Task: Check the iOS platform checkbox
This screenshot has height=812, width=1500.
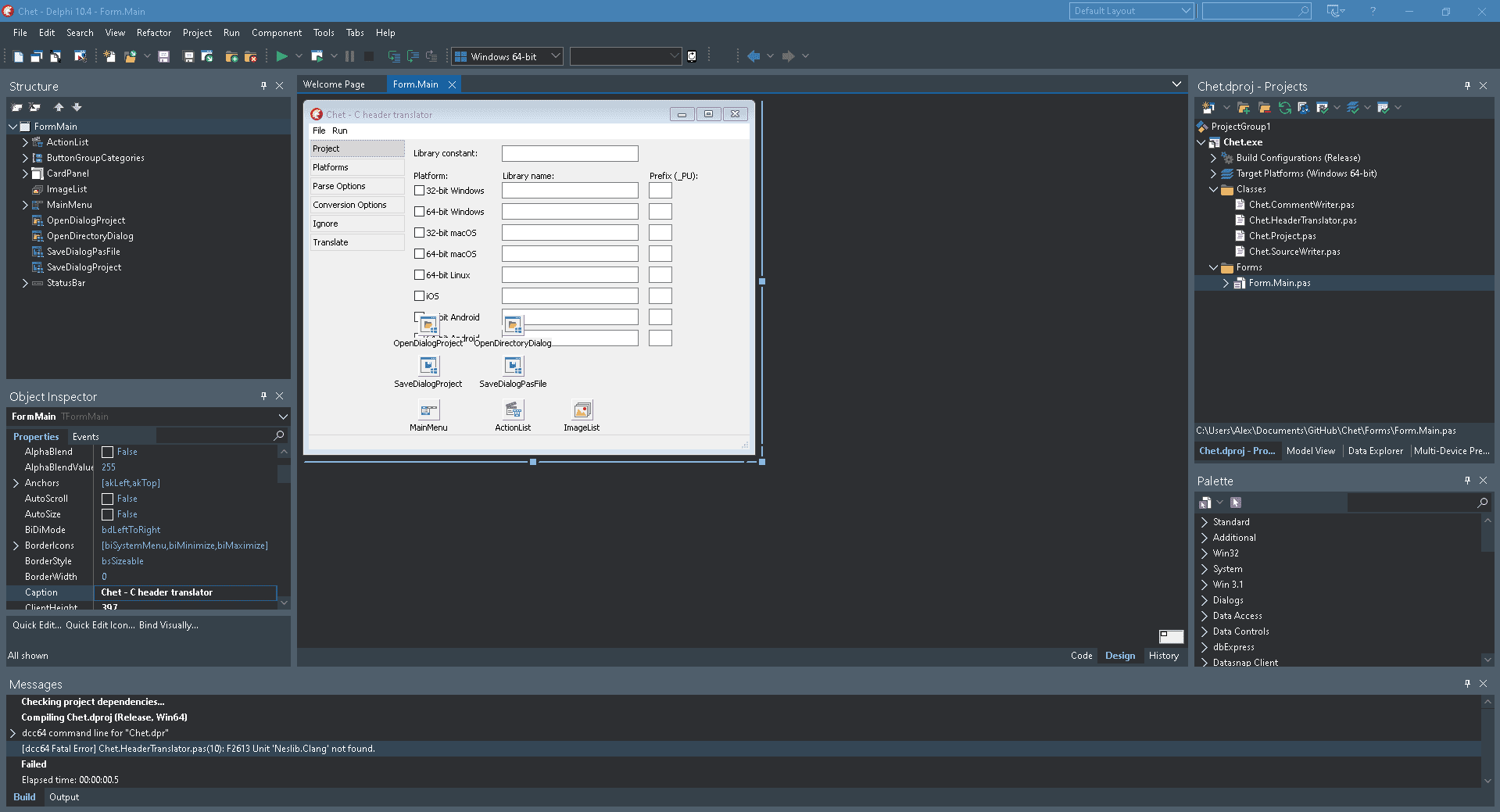Action: click(x=419, y=296)
